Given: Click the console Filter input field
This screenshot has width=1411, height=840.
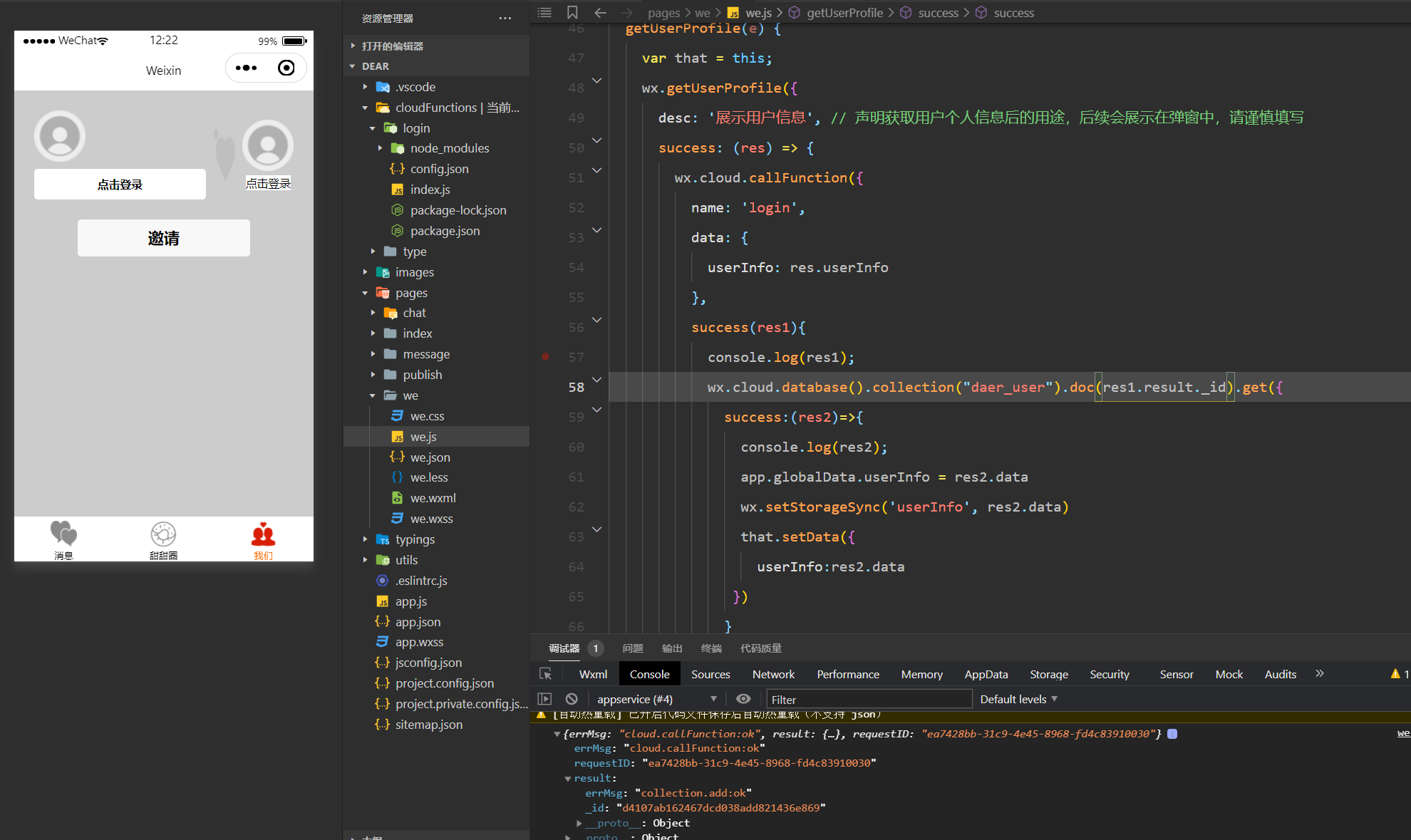Looking at the screenshot, I should (869, 699).
